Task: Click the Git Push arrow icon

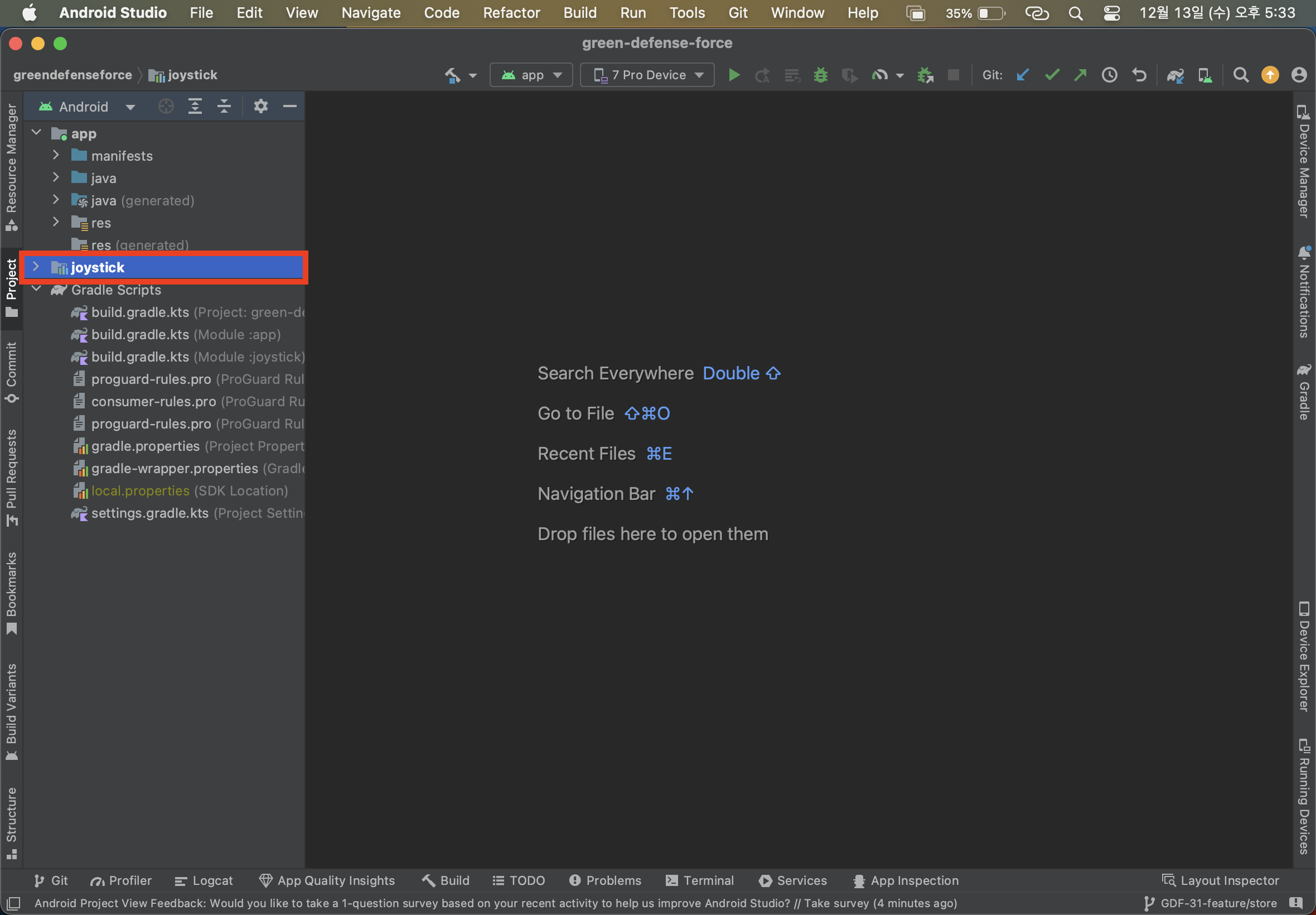Action: pos(1081,75)
